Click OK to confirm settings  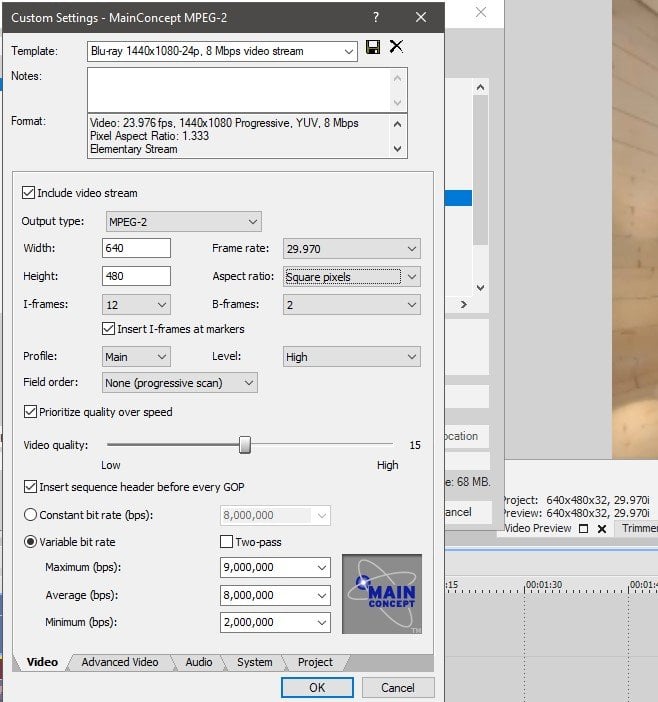pyautogui.click(x=317, y=688)
